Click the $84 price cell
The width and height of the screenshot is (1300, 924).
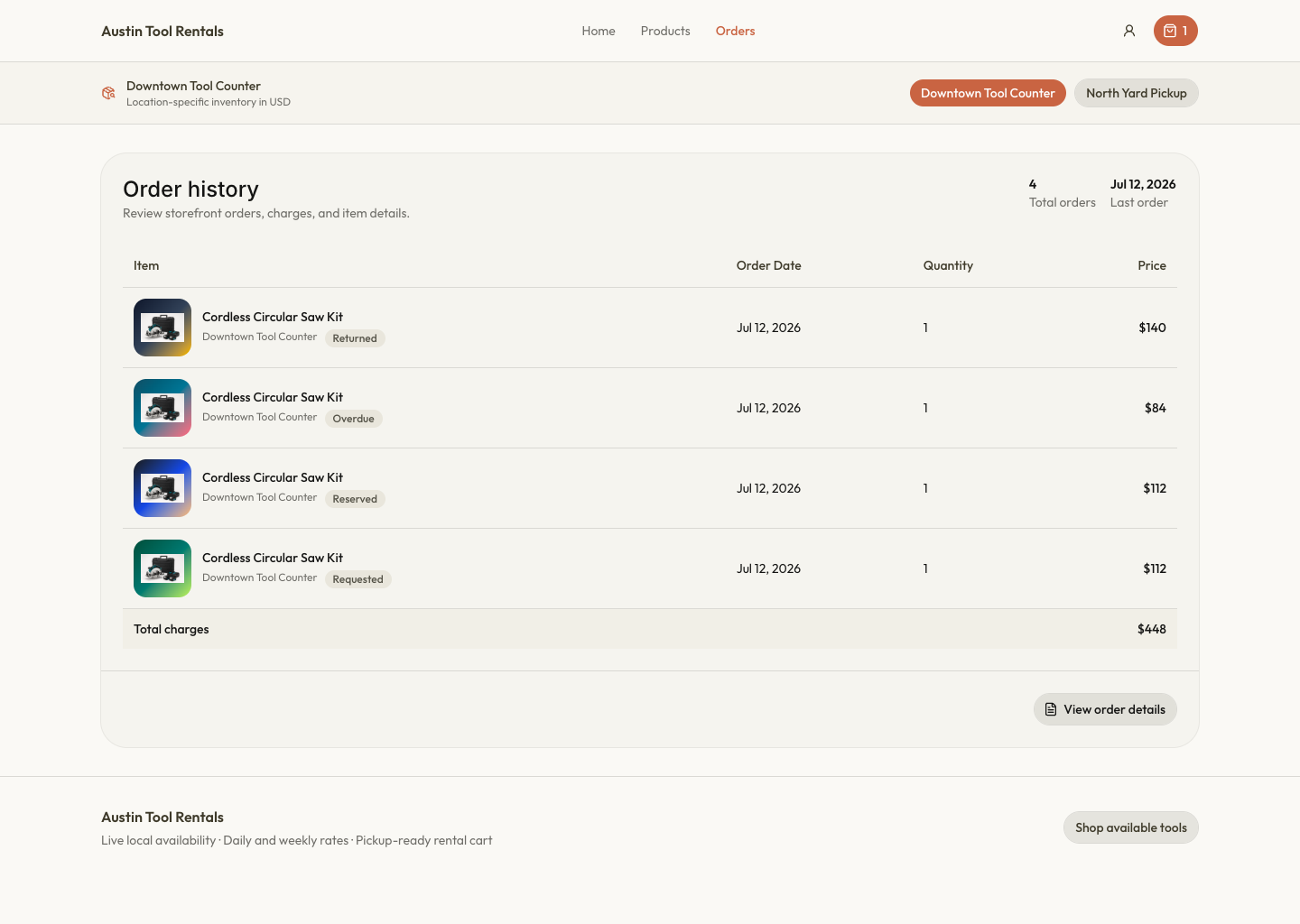(x=1156, y=408)
